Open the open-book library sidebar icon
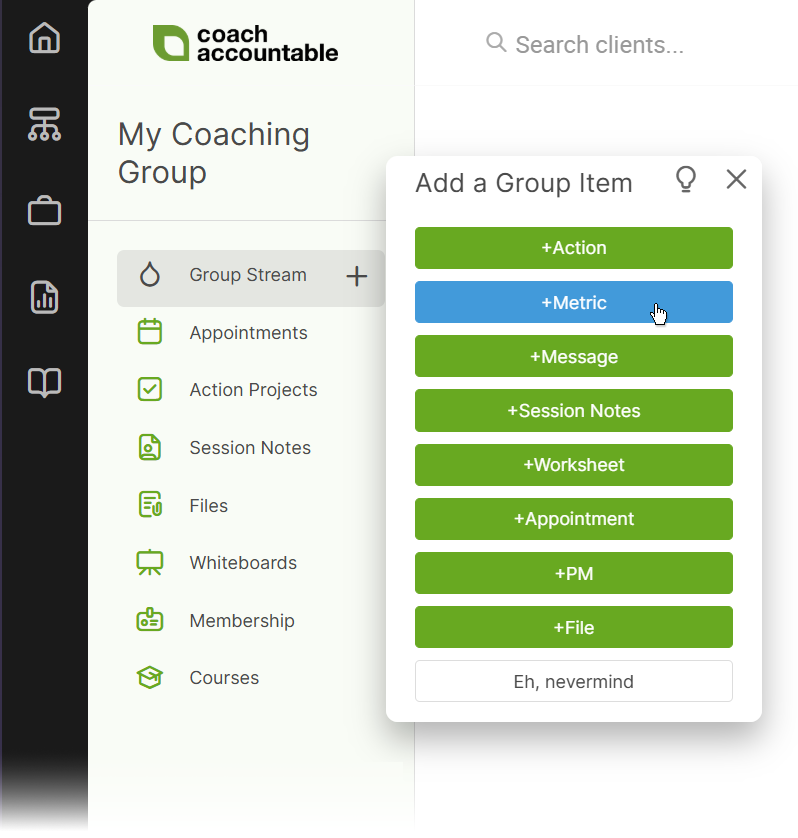 pos(44,382)
